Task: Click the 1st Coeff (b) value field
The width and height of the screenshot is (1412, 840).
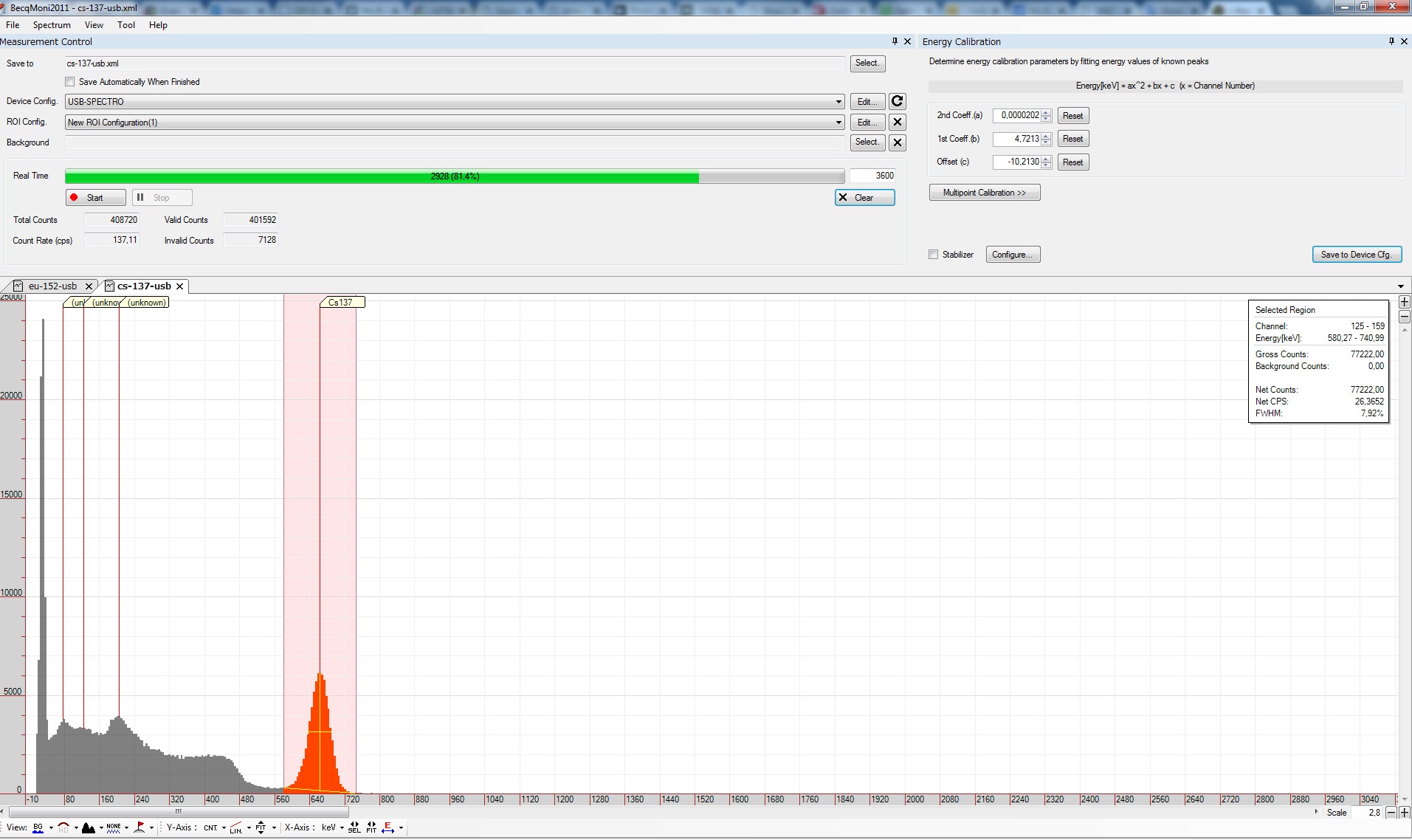Action: 1017,139
